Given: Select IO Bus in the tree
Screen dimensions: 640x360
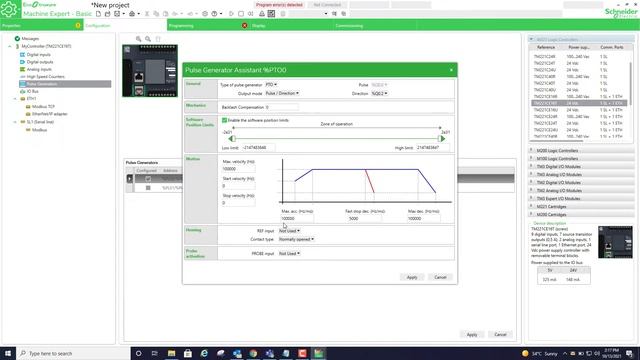Looking at the screenshot, I should (33, 91).
